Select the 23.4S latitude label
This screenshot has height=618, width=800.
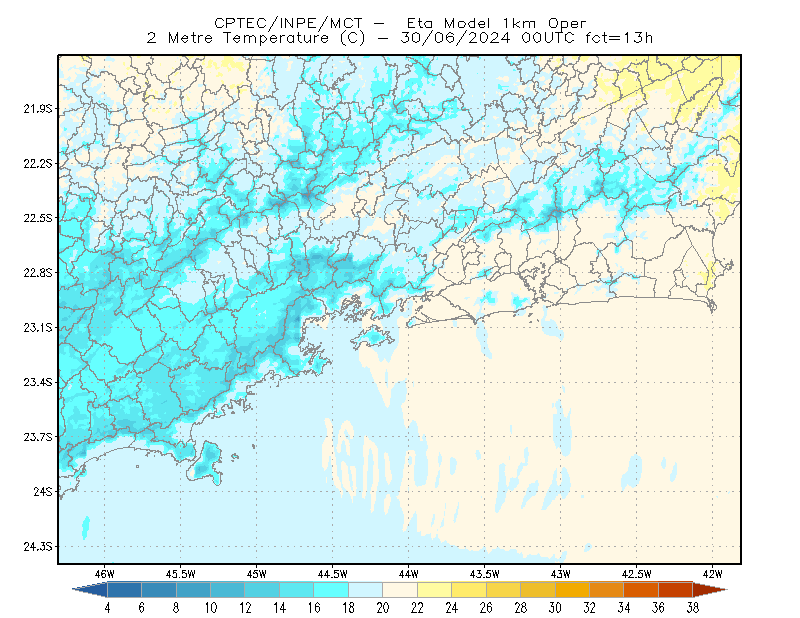[38, 382]
